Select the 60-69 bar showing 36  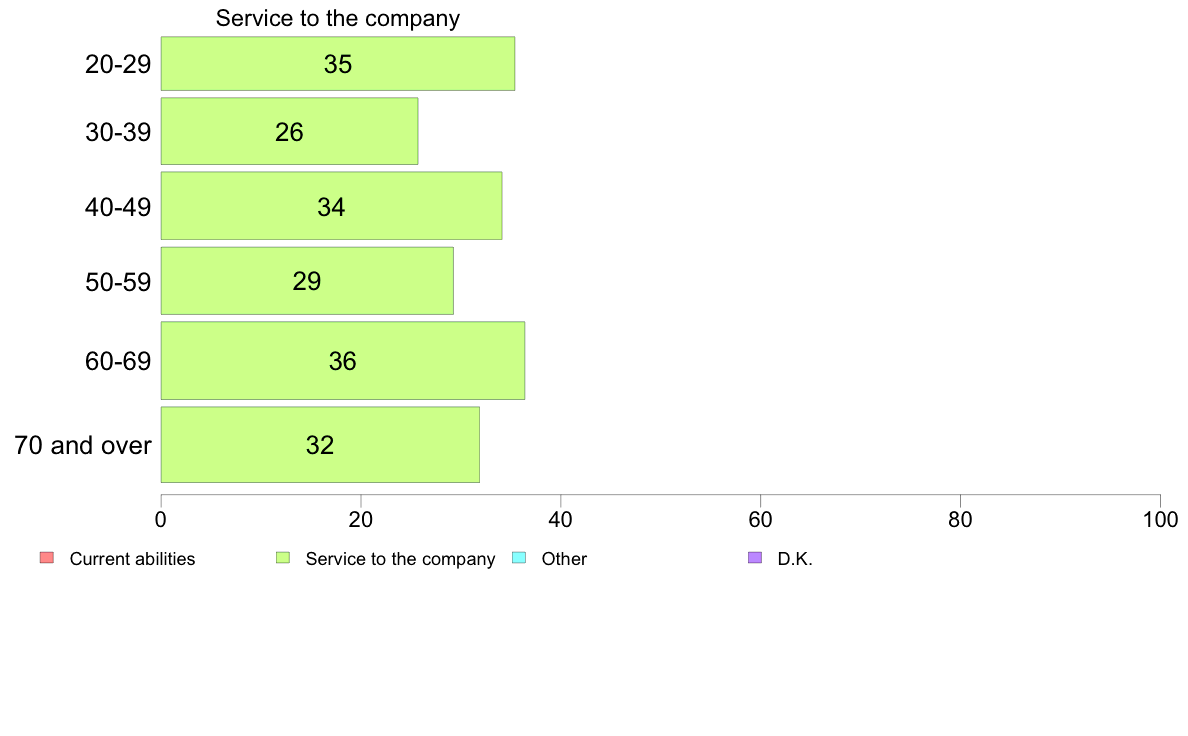pyautogui.click(x=342, y=361)
